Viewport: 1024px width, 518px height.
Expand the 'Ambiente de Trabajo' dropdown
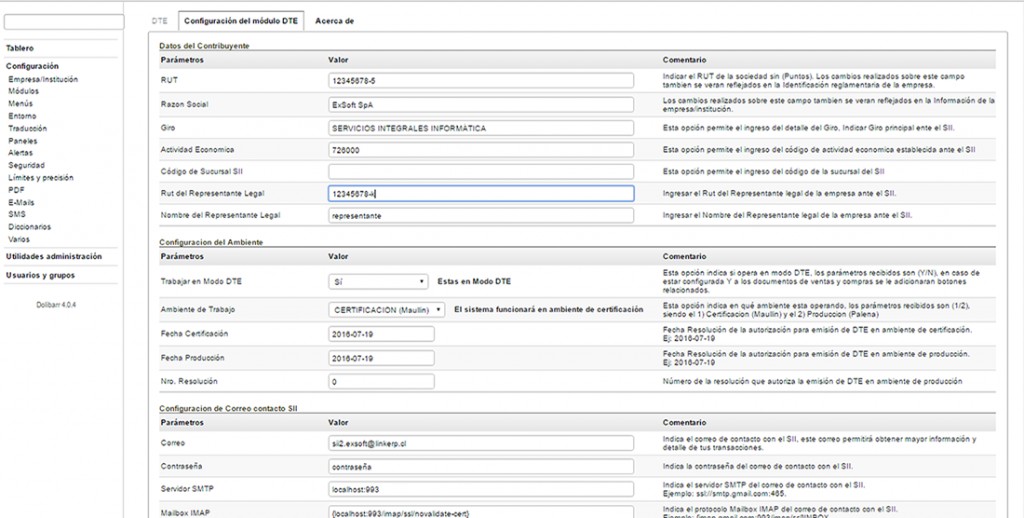(387, 309)
